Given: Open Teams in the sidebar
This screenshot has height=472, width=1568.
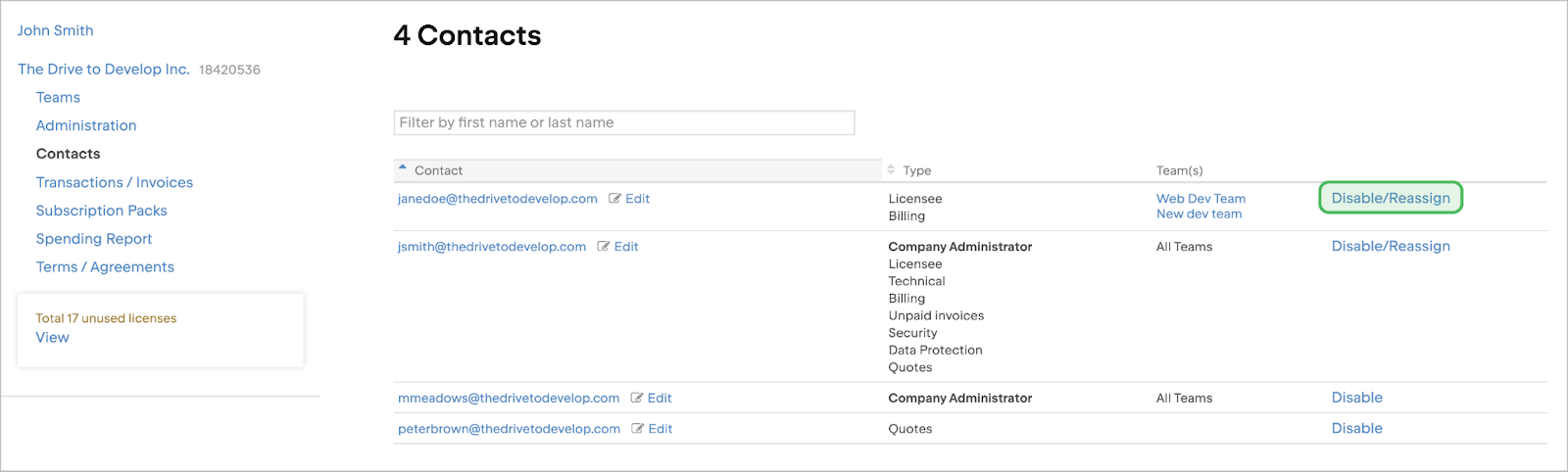Looking at the screenshot, I should pyautogui.click(x=58, y=98).
